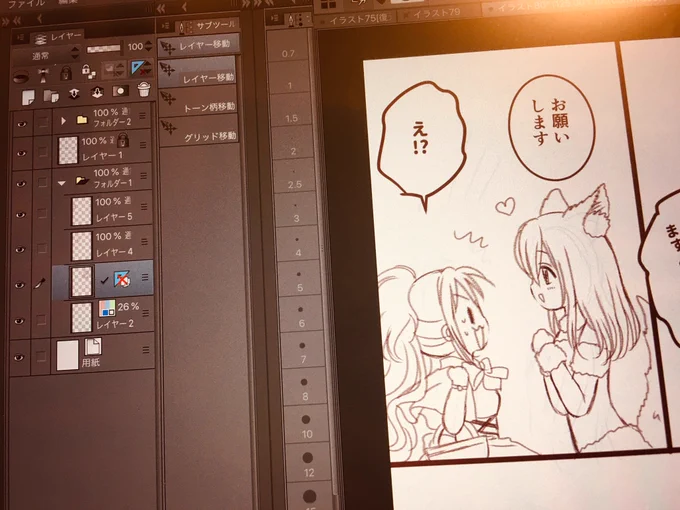Open the Sub Tool panel menu icon
Viewport: 680px width, 510px height.
coord(166,26)
